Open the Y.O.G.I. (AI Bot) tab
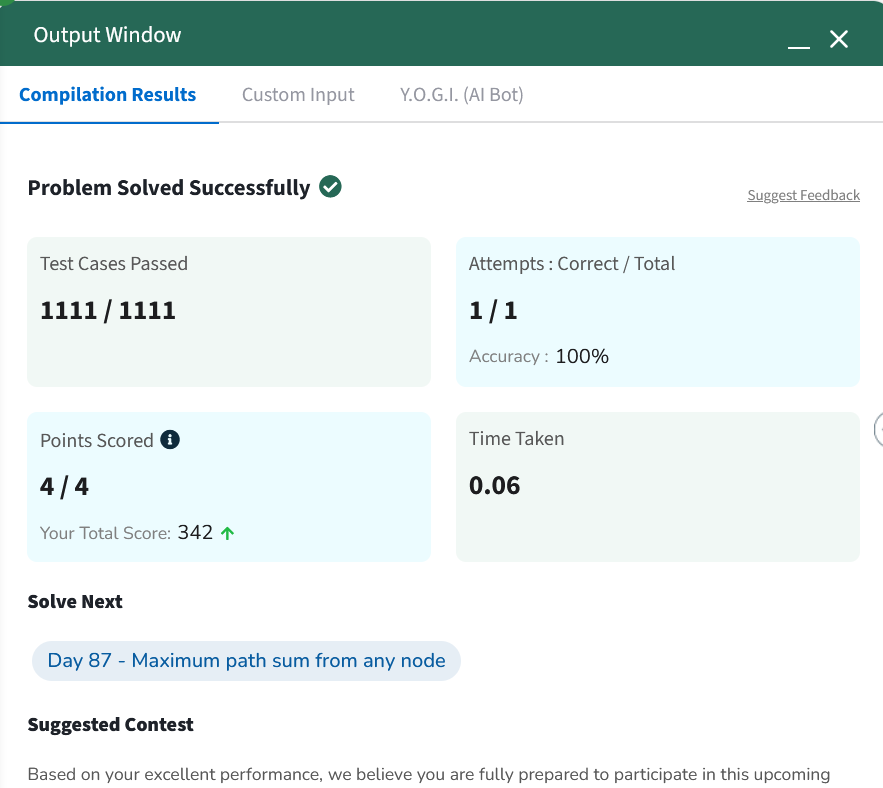Screen dimensions: 883x788 (x=462, y=95)
